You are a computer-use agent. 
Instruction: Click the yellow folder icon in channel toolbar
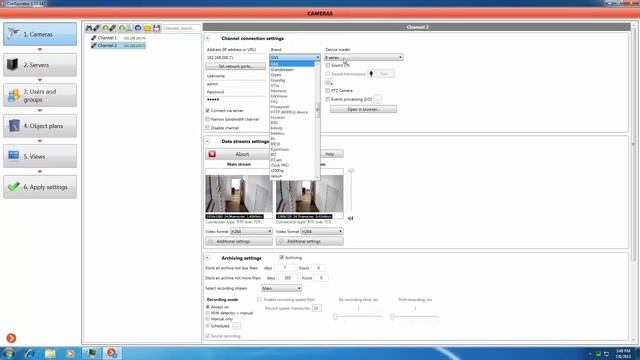click(147, 28)
